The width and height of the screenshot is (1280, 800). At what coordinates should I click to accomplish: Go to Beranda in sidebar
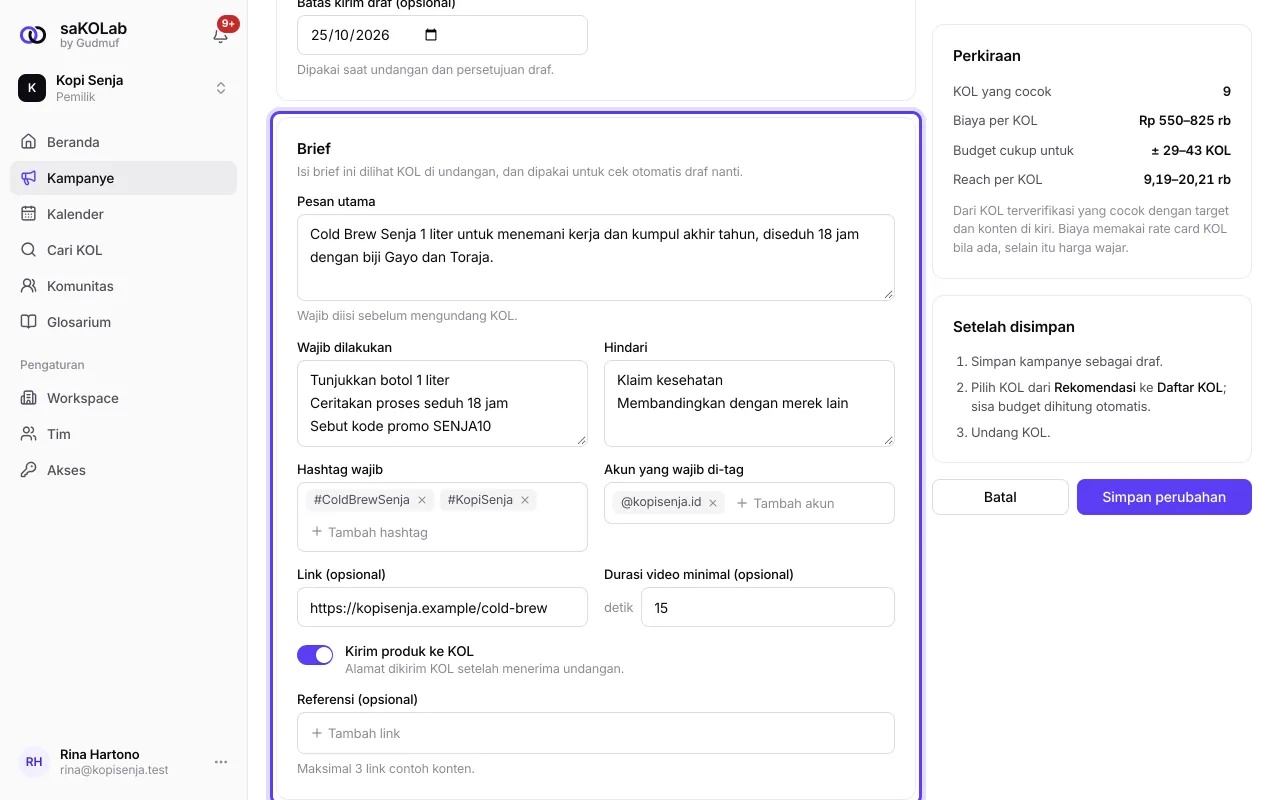[x=124, y=142]
